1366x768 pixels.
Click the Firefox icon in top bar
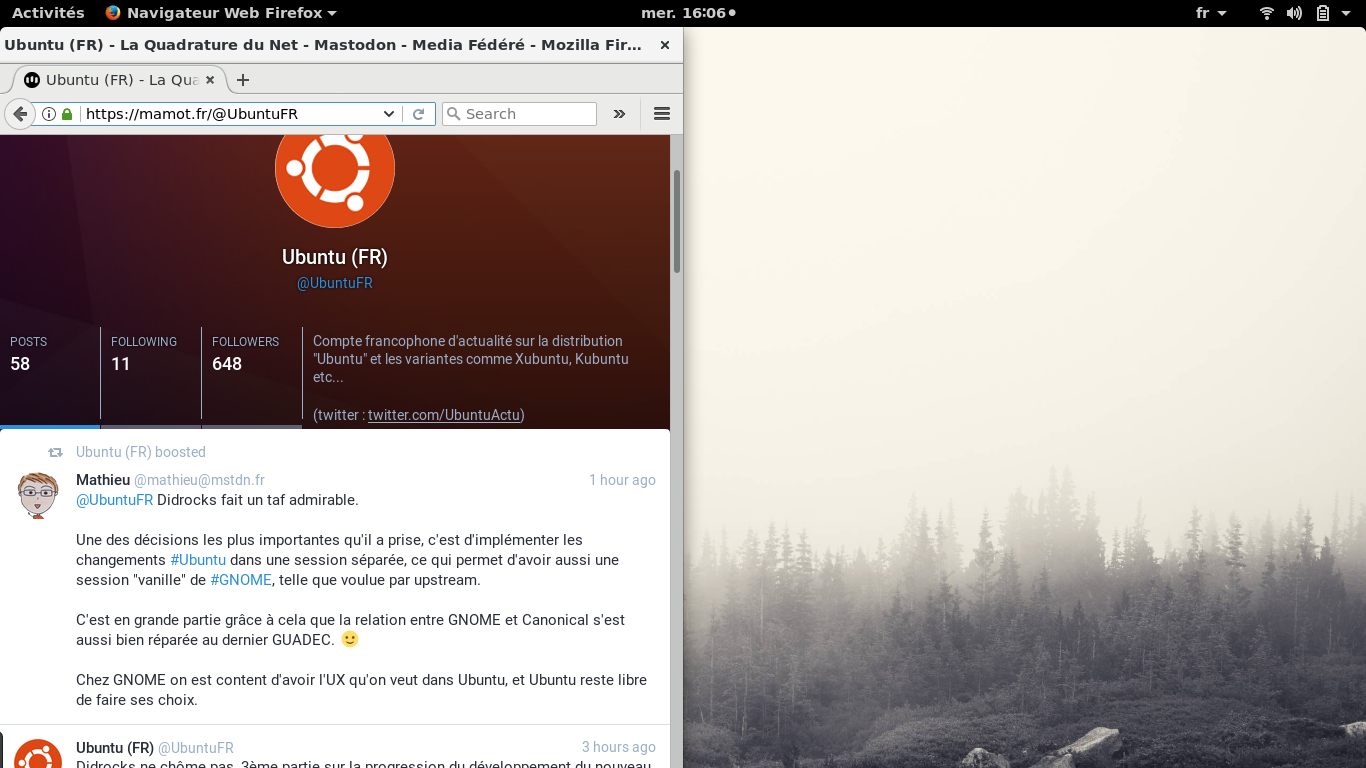click(113, 13)
